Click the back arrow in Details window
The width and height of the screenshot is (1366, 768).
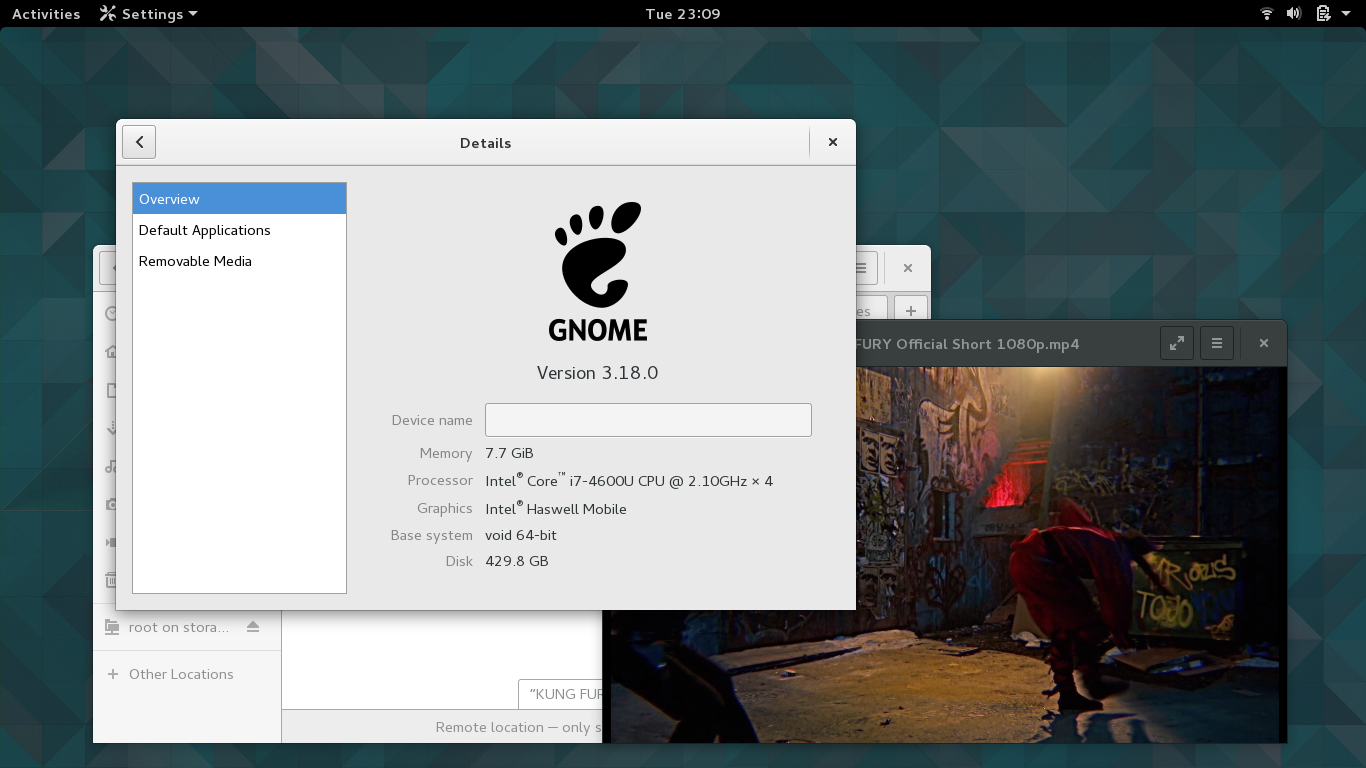pos(139,142)
